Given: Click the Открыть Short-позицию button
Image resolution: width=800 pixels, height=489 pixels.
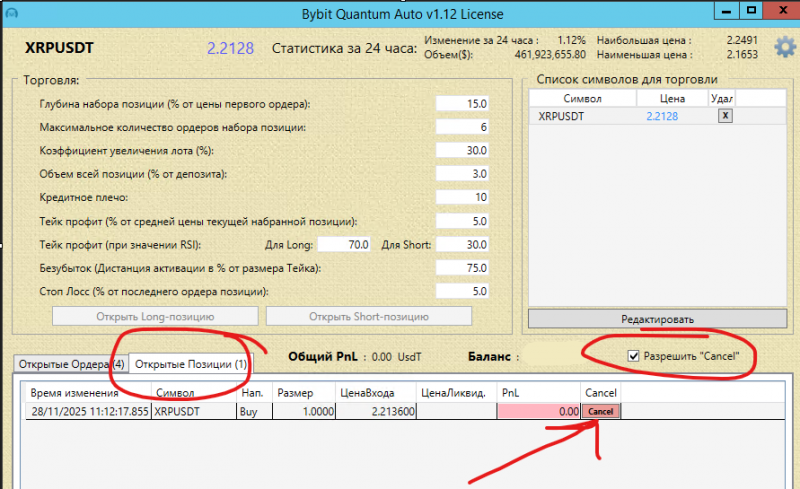Looking at the screenshot, I should [368, 316].
